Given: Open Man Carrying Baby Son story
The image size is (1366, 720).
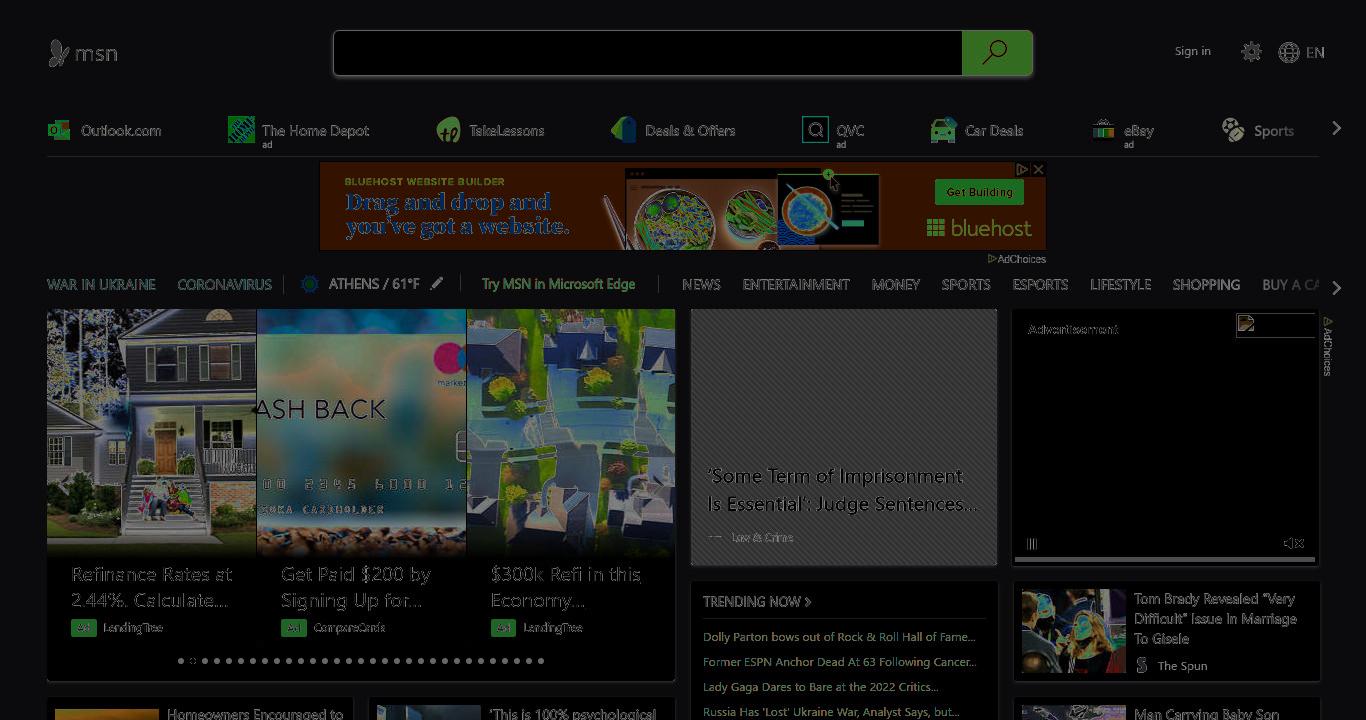Looking at the screenshot, I should (1206, 714).
